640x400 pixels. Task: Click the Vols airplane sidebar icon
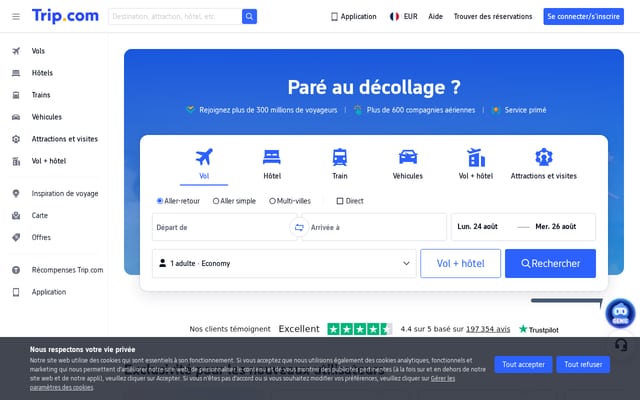16,51
